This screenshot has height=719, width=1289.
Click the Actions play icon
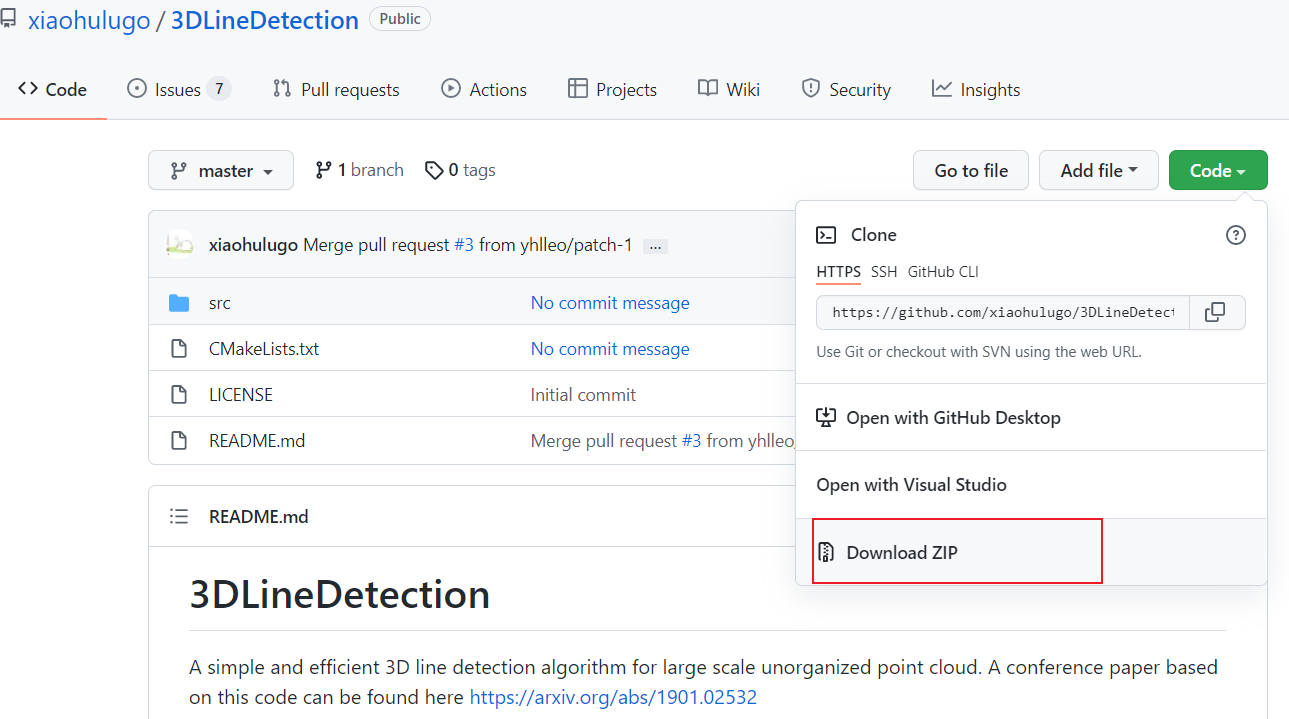point(451,88)
